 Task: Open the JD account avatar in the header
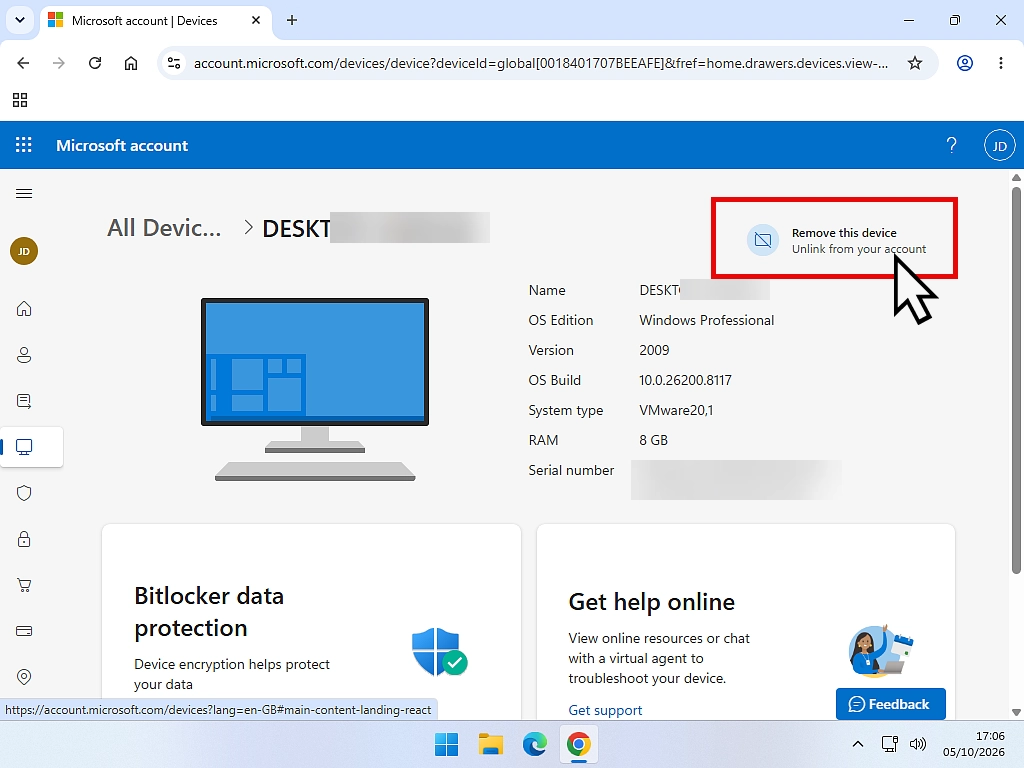tap(999, 146)
